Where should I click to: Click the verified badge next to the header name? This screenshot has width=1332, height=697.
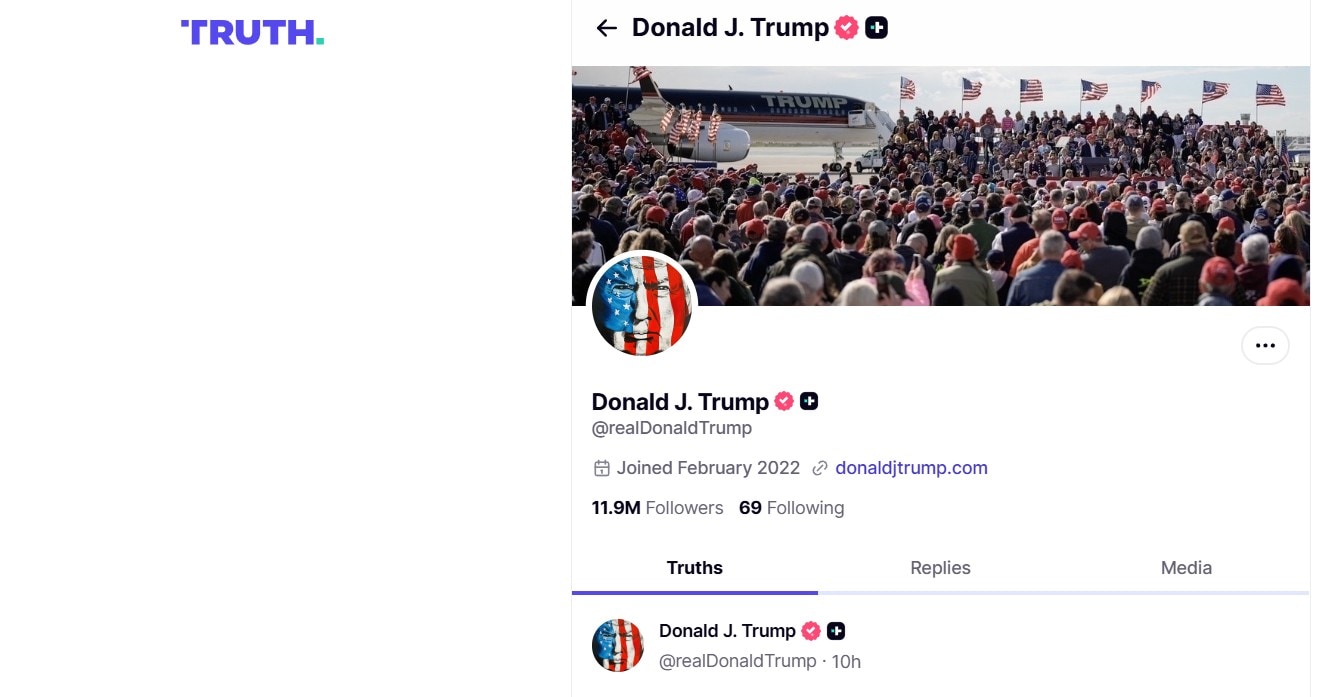click(845, 27)
